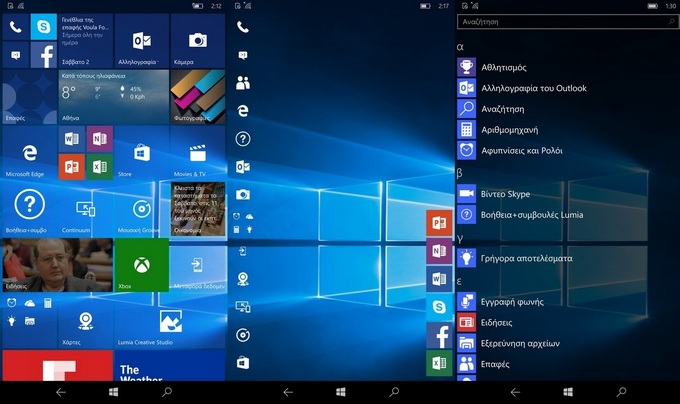This screenshot has height=404, width=680.
Task: Tap the camera icon in the compact Start screen column
Action: tap(243, 195)
